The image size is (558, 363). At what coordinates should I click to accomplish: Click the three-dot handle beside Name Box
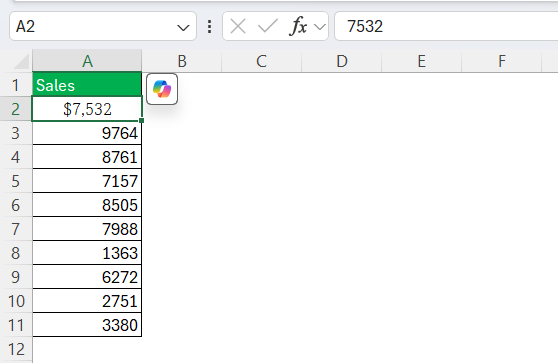[210, 27]
